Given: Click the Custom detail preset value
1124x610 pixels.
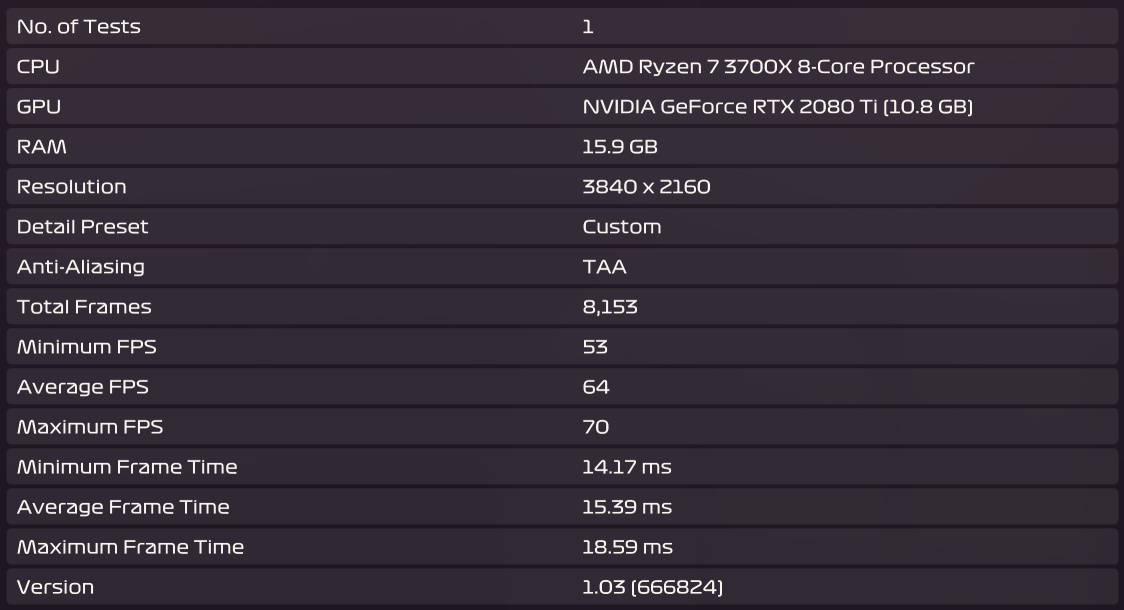Looking at the screenshot, I should click(622, 227).
